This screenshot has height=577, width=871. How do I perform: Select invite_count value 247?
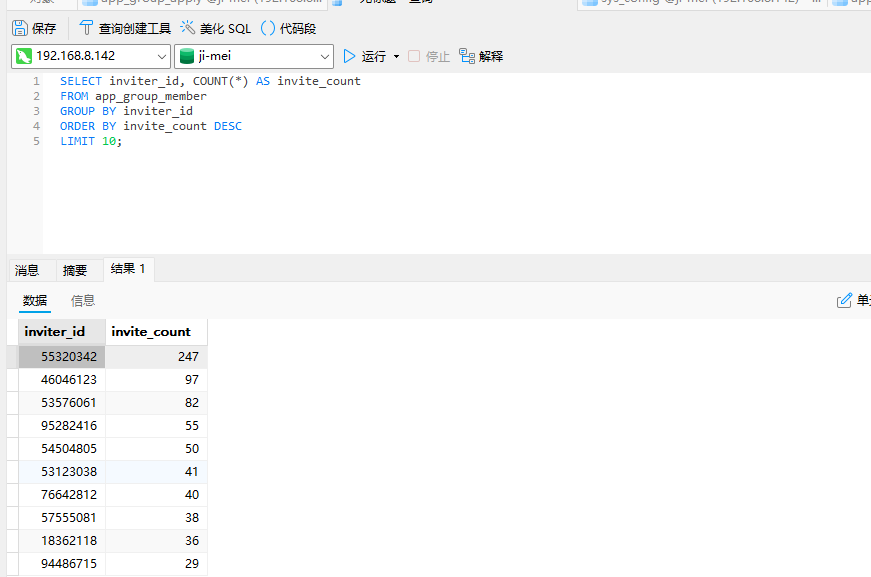[x=157, y=357]
